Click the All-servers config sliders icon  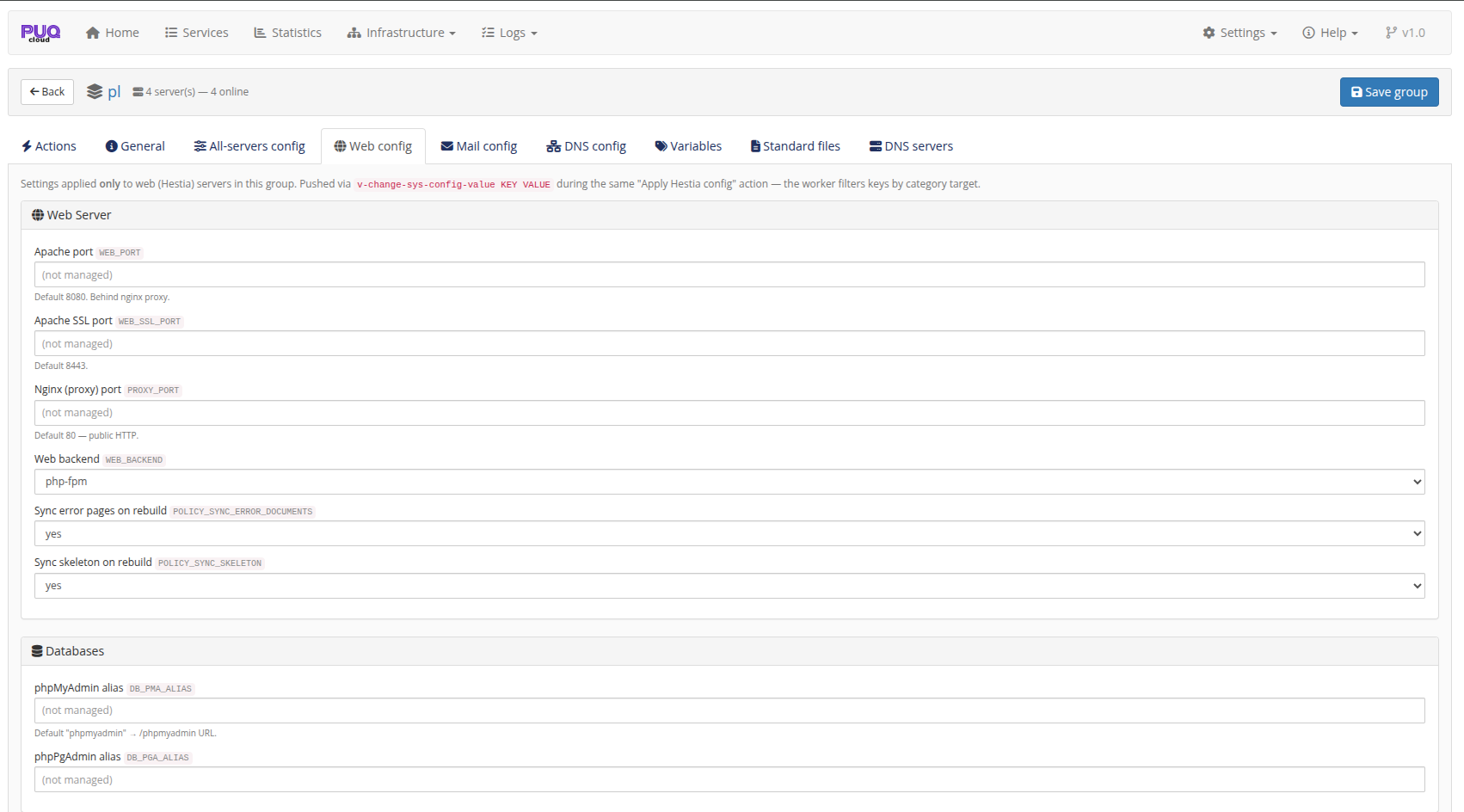tap(200, 146)
